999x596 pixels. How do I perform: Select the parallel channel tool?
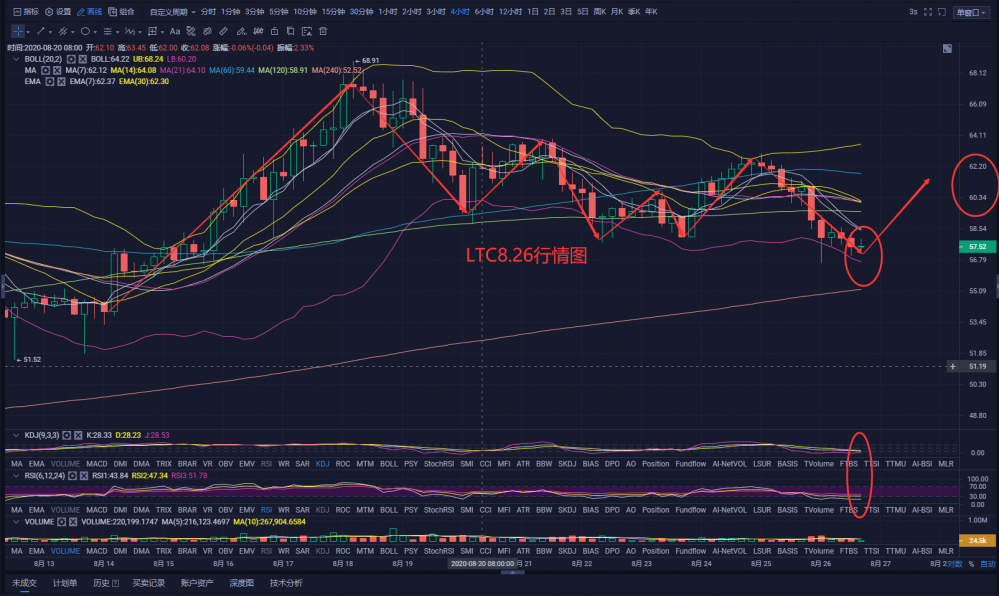[x=62, y=31]
